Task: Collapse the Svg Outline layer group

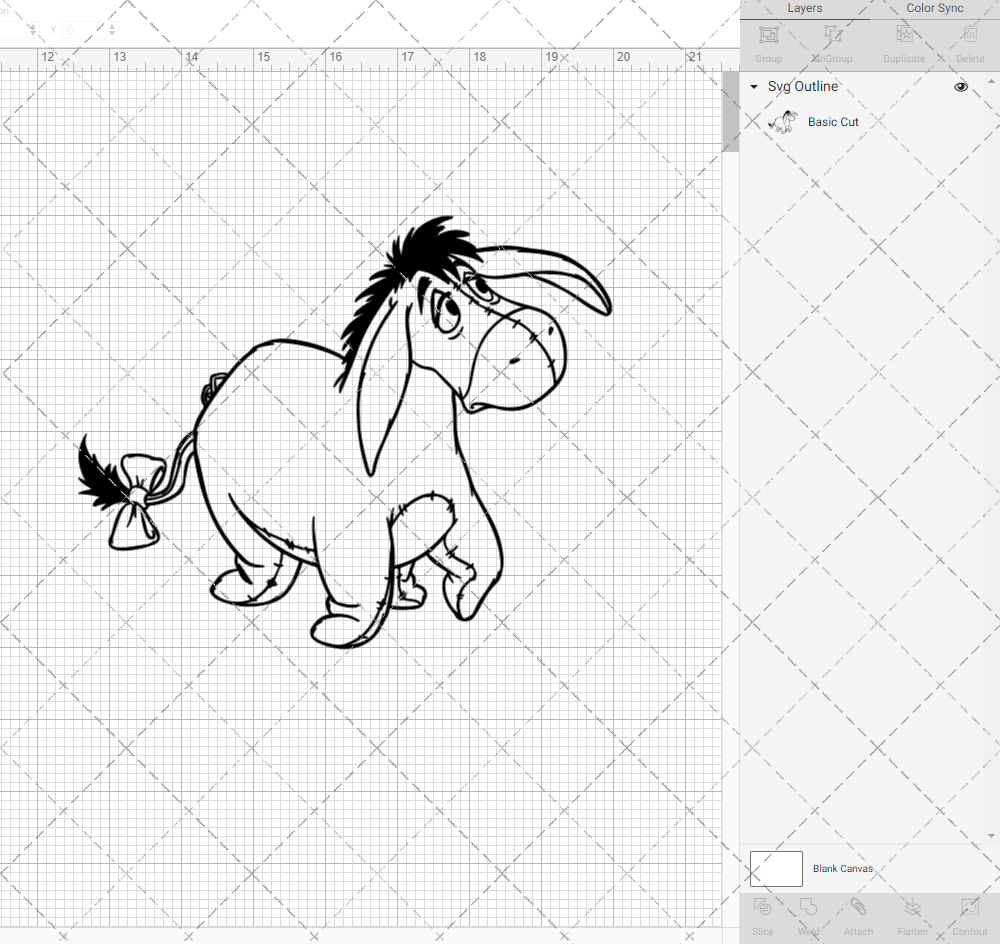Action: (754, 87)
